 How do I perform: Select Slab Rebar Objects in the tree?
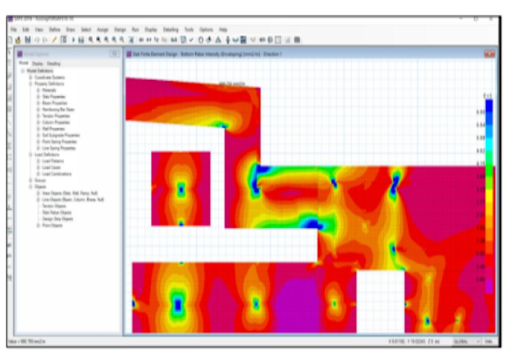tap(57, 213)
